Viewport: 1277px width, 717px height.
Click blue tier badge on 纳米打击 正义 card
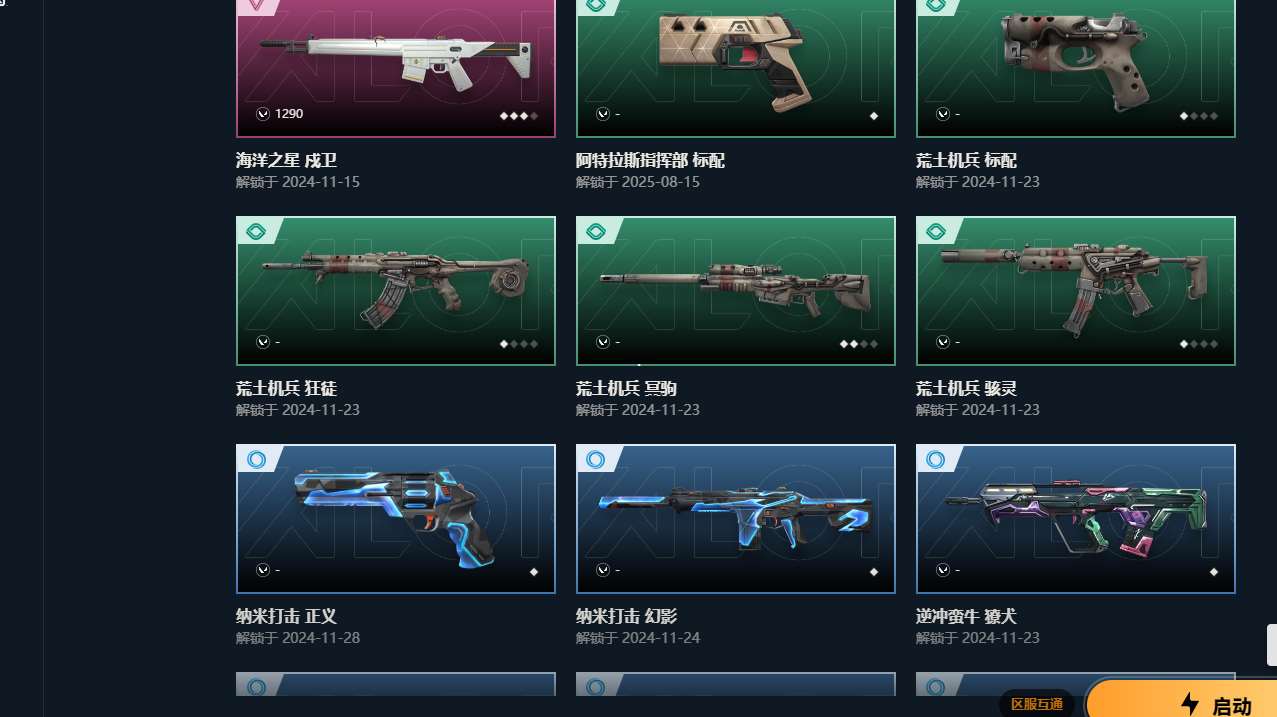point(256,460)
